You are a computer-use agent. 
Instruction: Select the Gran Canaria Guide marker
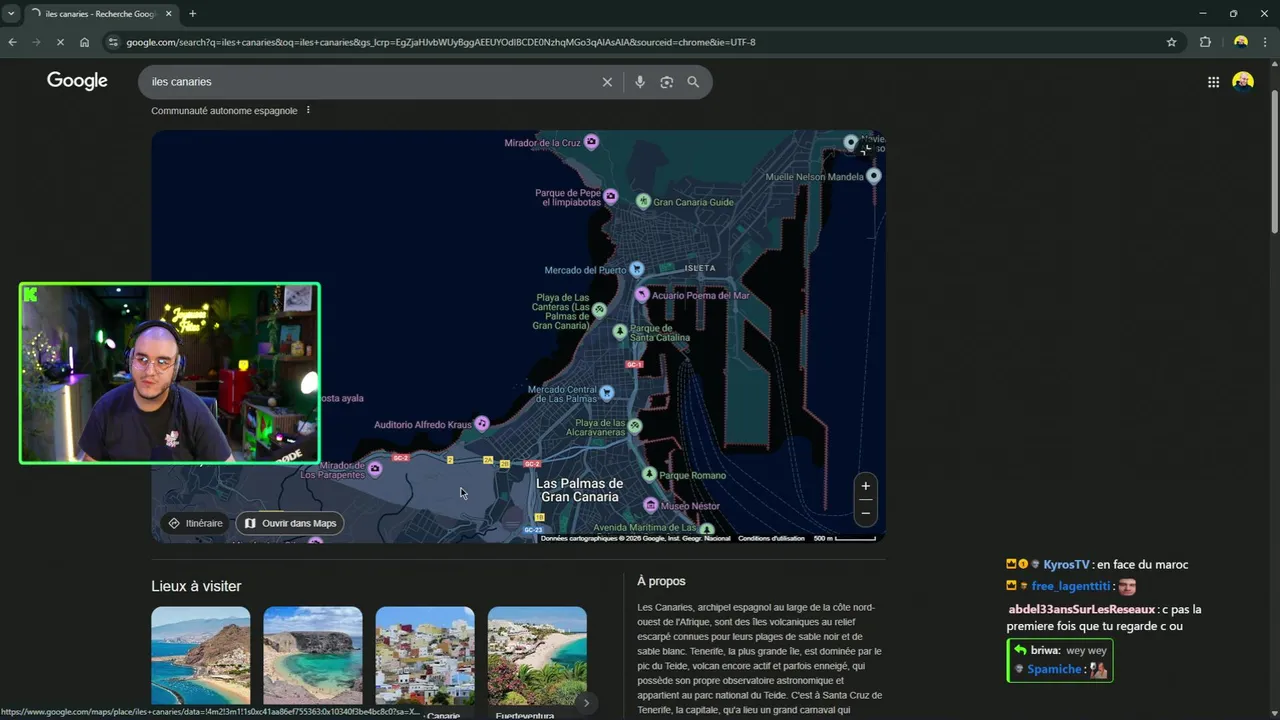[644, 201]
